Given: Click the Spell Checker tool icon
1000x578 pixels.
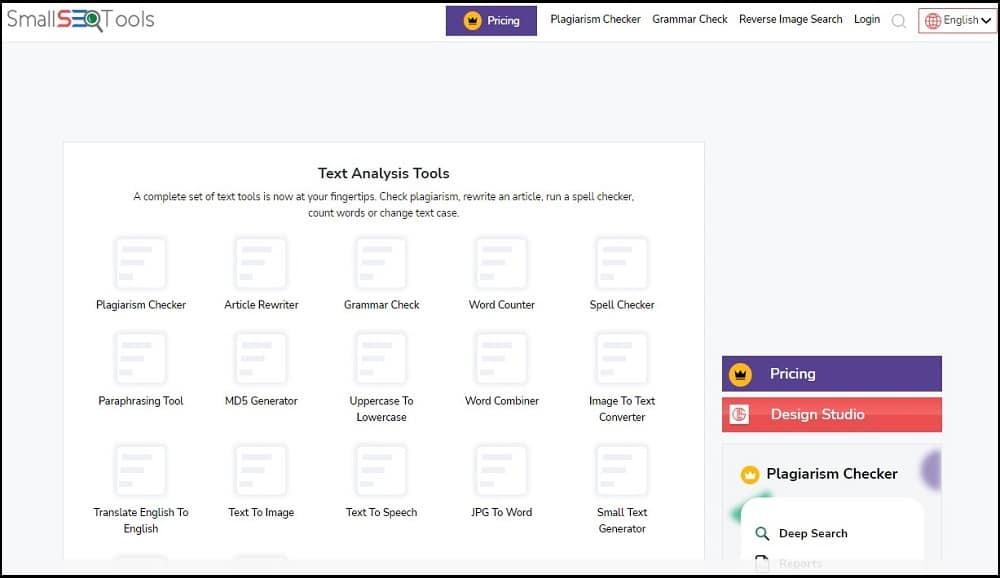Looking at the screenshot, I should (622, 263).
